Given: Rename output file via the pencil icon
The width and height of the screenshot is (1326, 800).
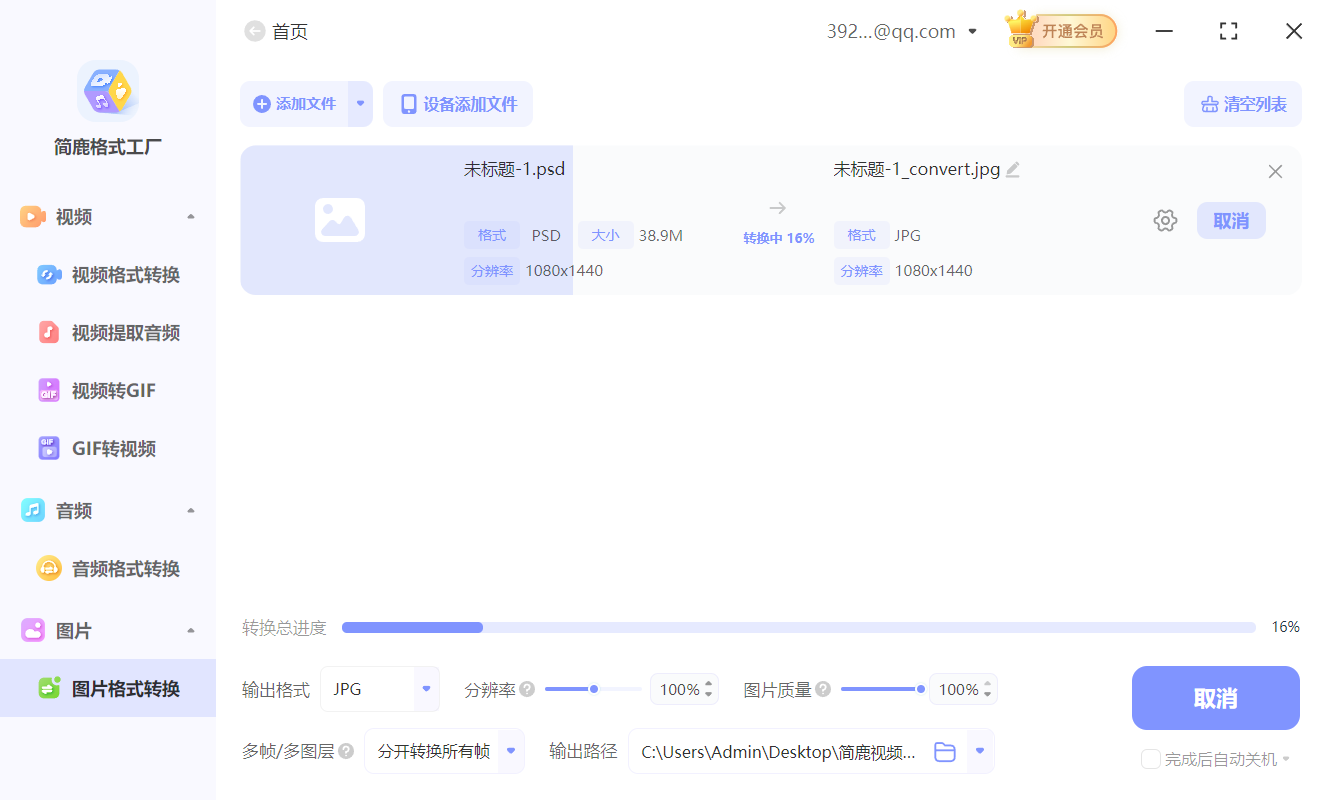Looking at the screenshot, I should point(1013,169).
